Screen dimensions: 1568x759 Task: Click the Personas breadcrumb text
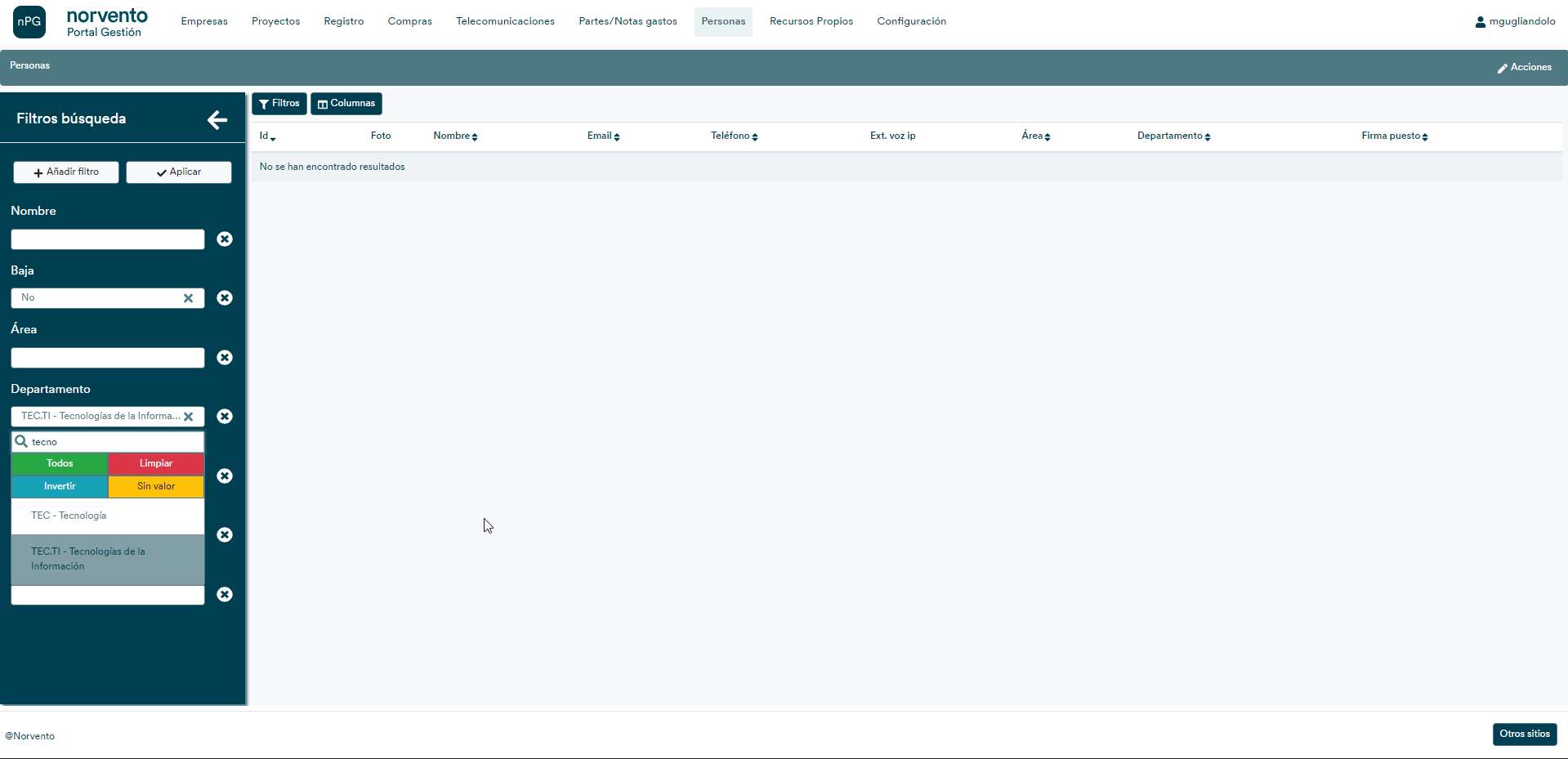29,66
